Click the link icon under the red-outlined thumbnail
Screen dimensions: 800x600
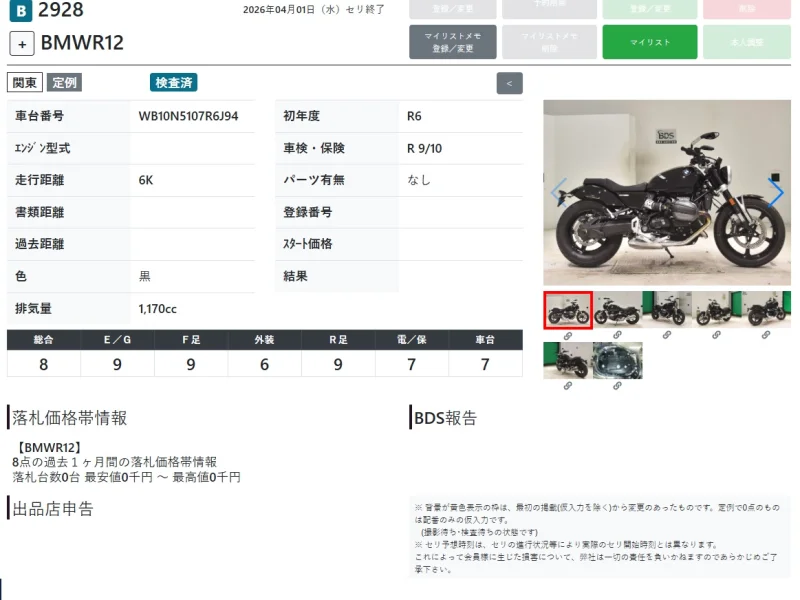click(x=568, y=336)
